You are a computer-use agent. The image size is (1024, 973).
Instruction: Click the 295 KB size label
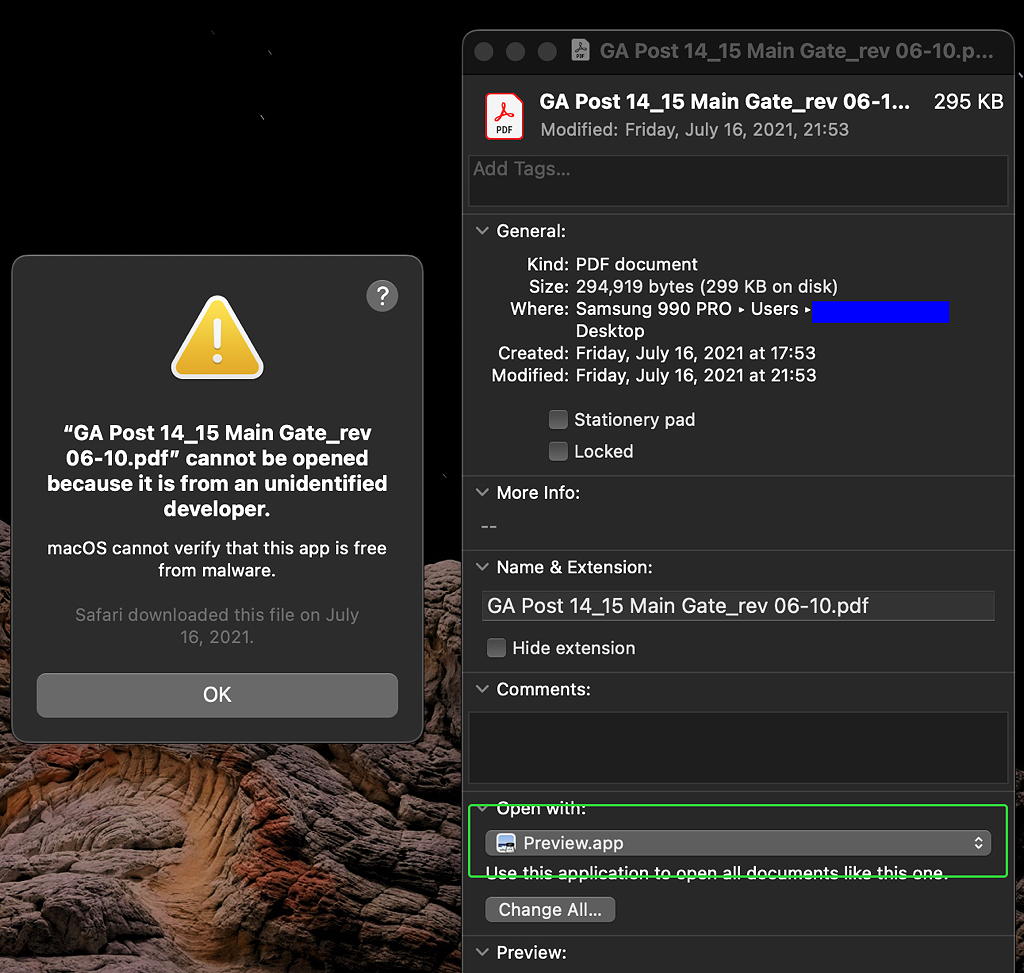(968, 102)
